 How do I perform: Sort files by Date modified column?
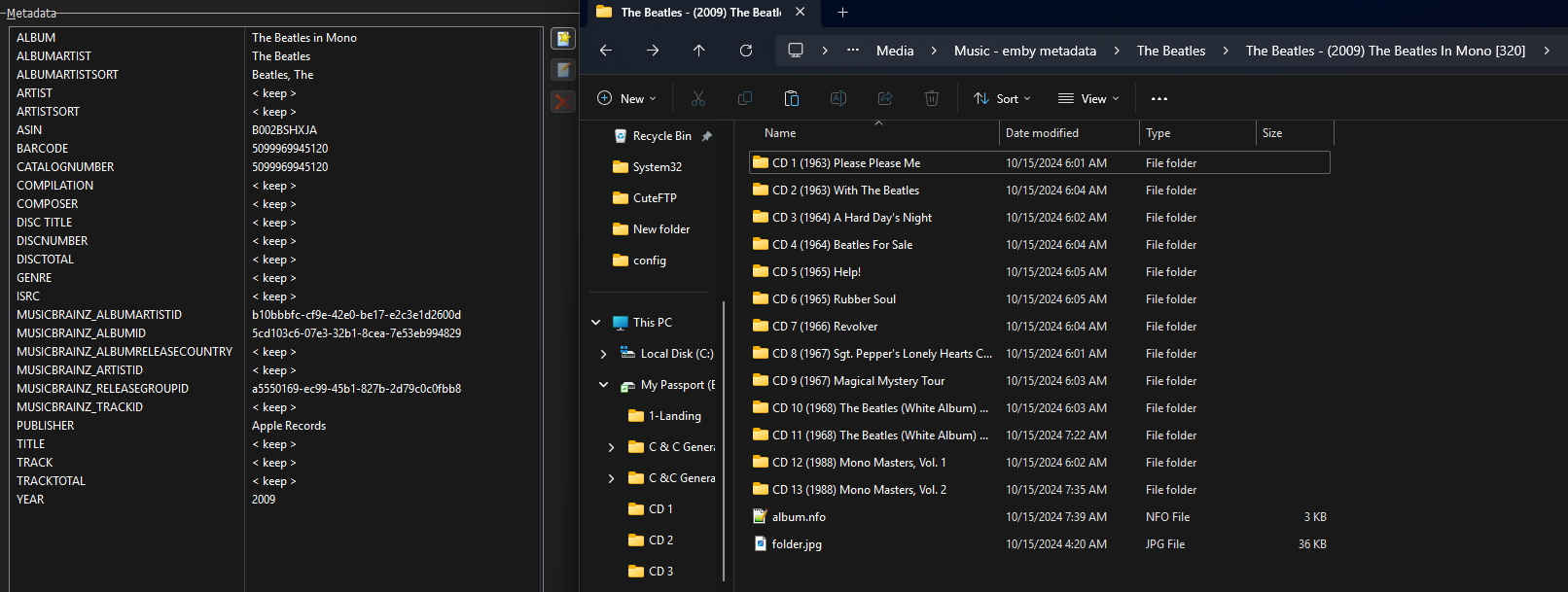point(1042,133)
